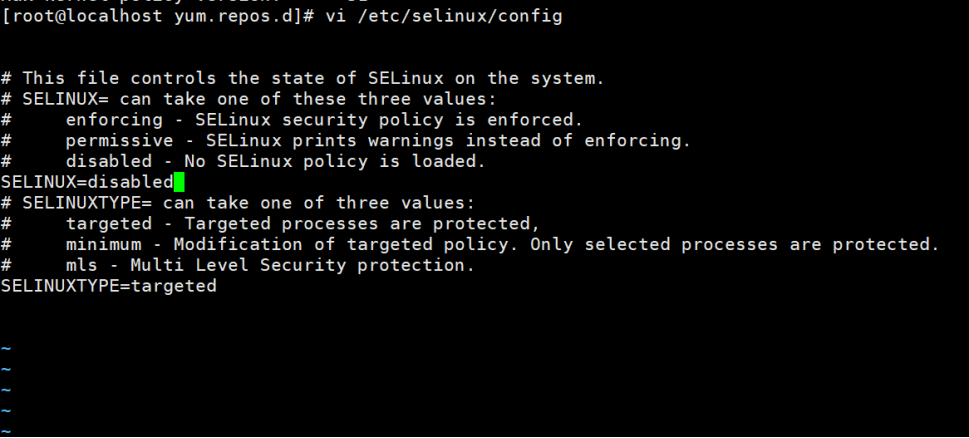Screen dimensions: 969x438
Task: Click the text "SELinux security policy is enforced."
Action: coord(389,120)
